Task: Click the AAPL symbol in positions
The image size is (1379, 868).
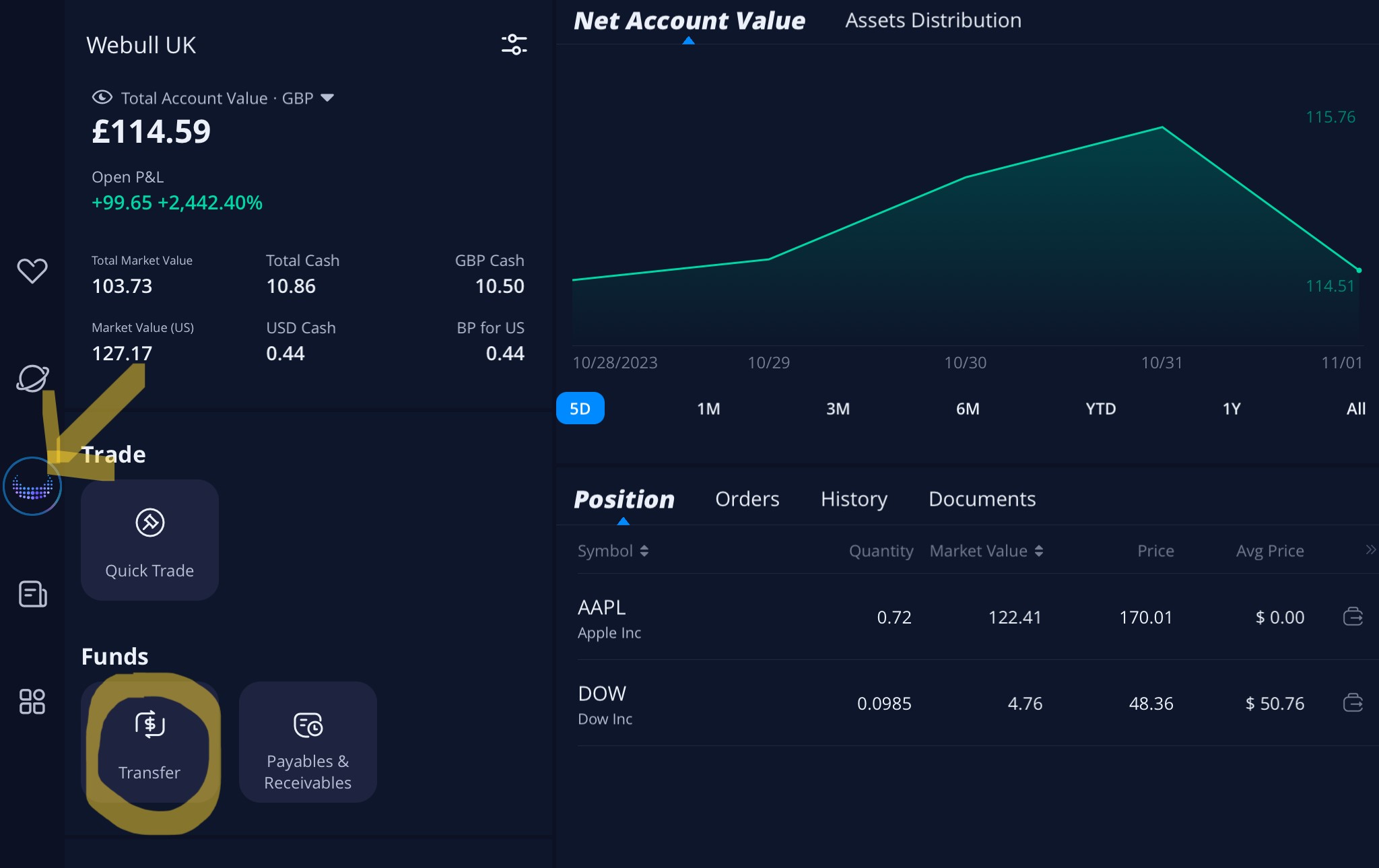Action: (x=602, y=607)
